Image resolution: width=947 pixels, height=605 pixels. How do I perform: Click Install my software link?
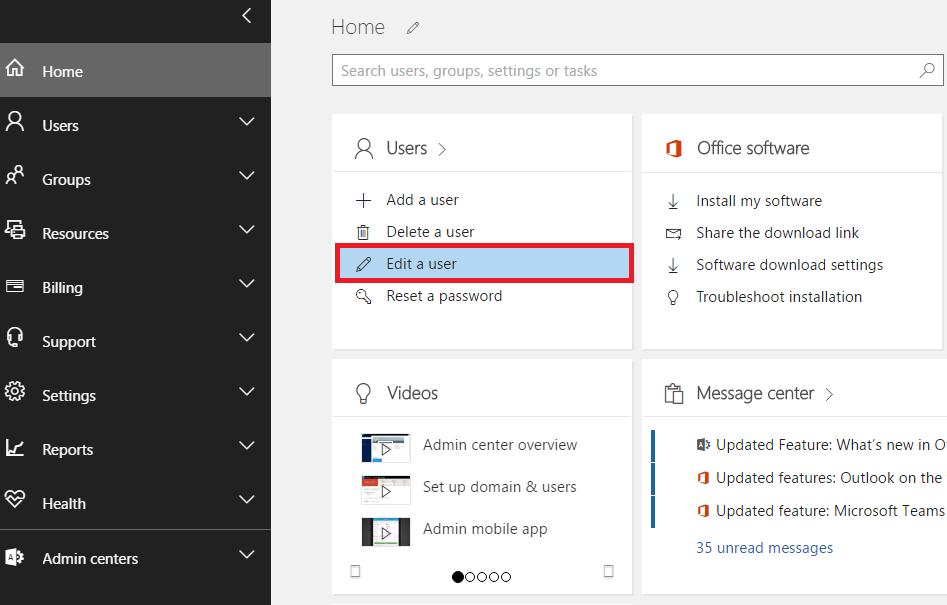[759, 201]
